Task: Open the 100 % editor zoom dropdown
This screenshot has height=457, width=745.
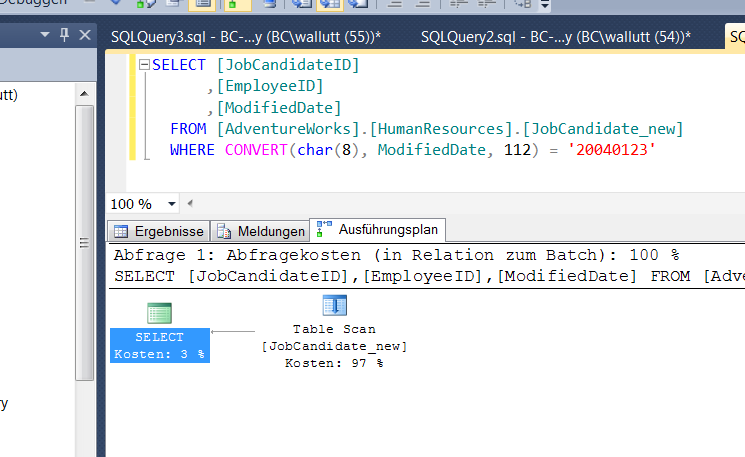Action: coord(172,204)
